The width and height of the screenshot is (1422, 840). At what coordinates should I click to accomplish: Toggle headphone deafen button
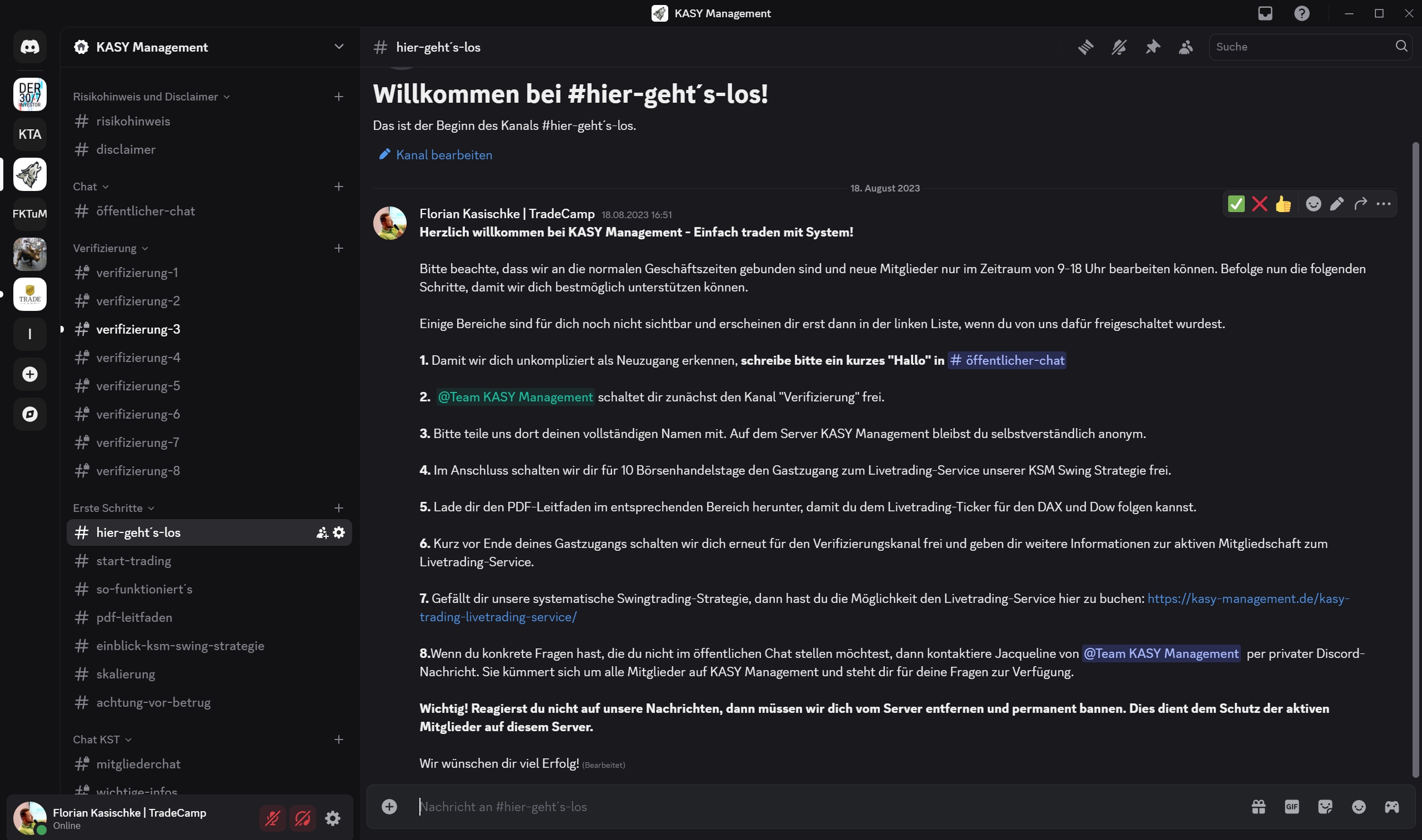(302, 818)
